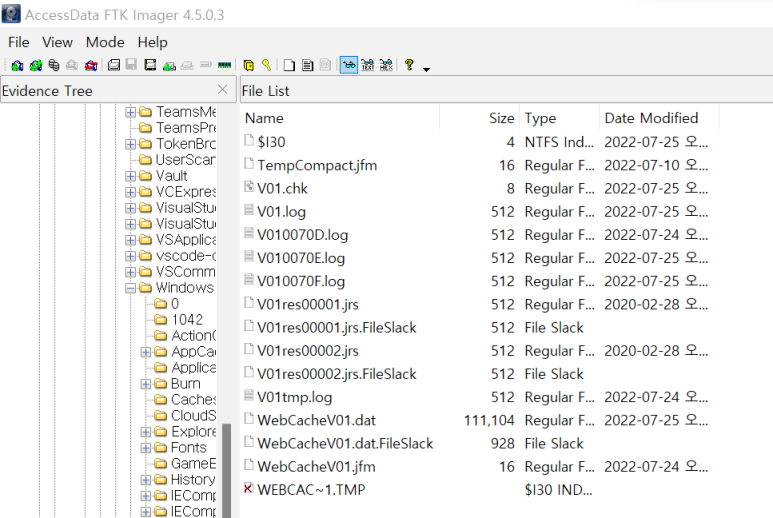Click the Capture Memory chip icon
773x518 pixels.
pos(225,65)
